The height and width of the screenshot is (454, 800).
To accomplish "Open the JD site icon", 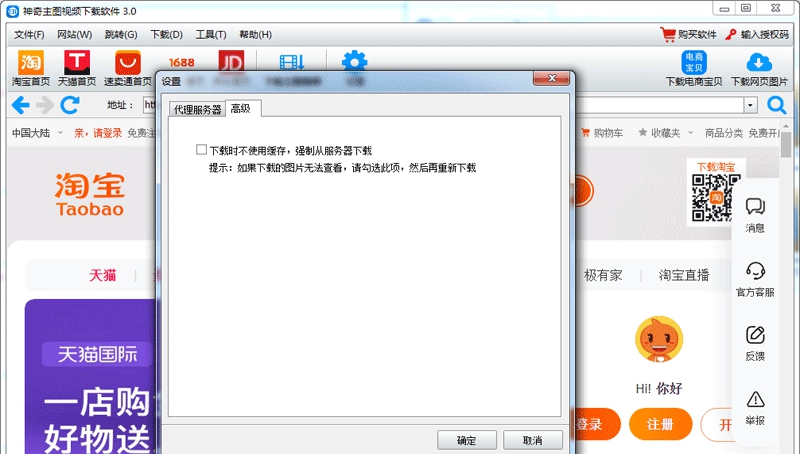I will [x=231, y=61].
